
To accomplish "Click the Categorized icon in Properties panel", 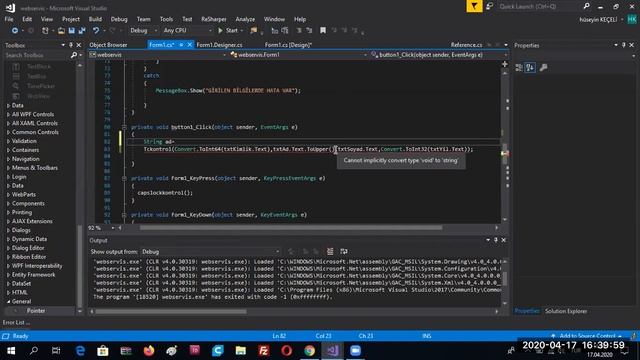I will (519, 68).
